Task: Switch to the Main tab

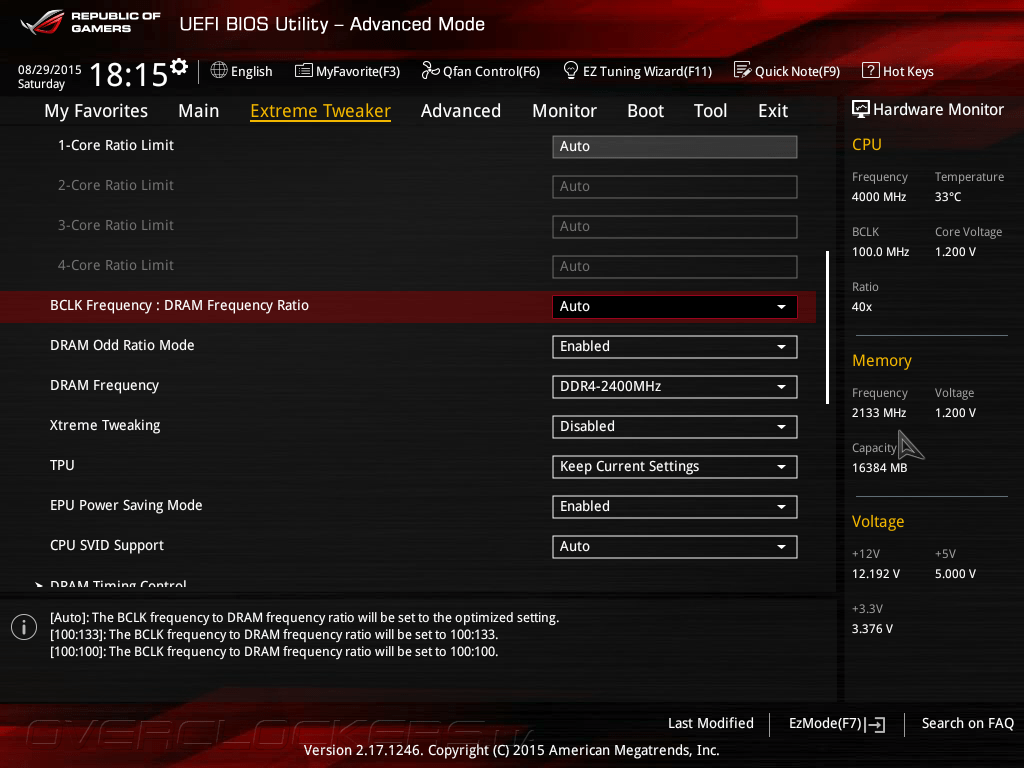Action: coord(199,111)
